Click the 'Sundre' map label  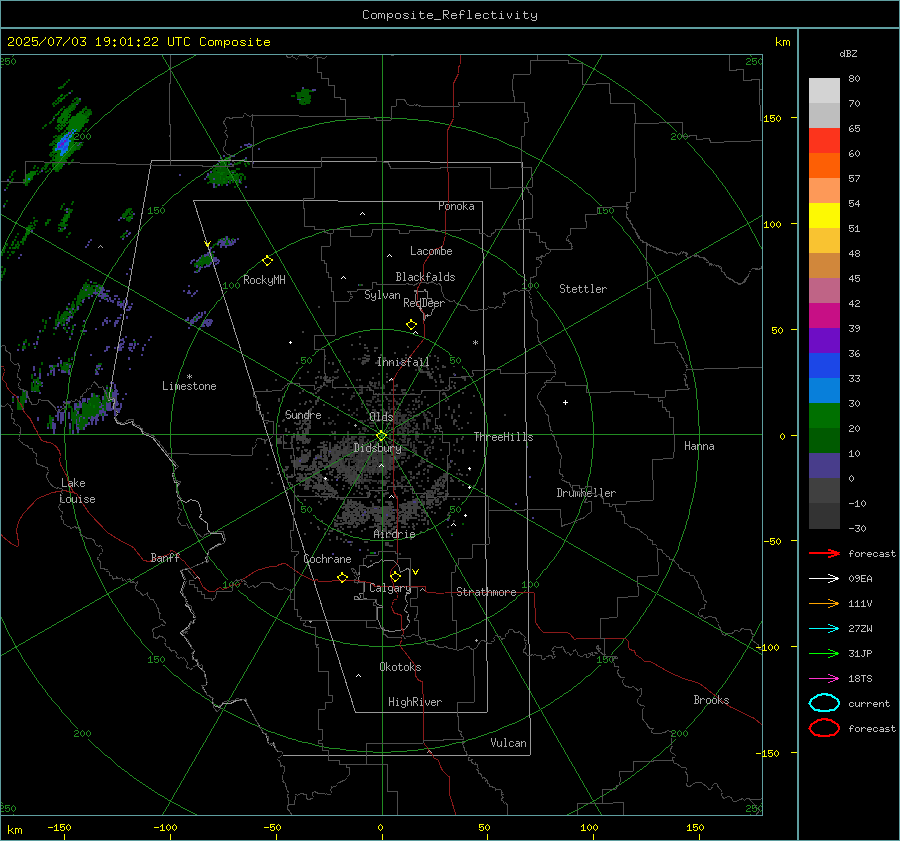click(x=303, y=414)
